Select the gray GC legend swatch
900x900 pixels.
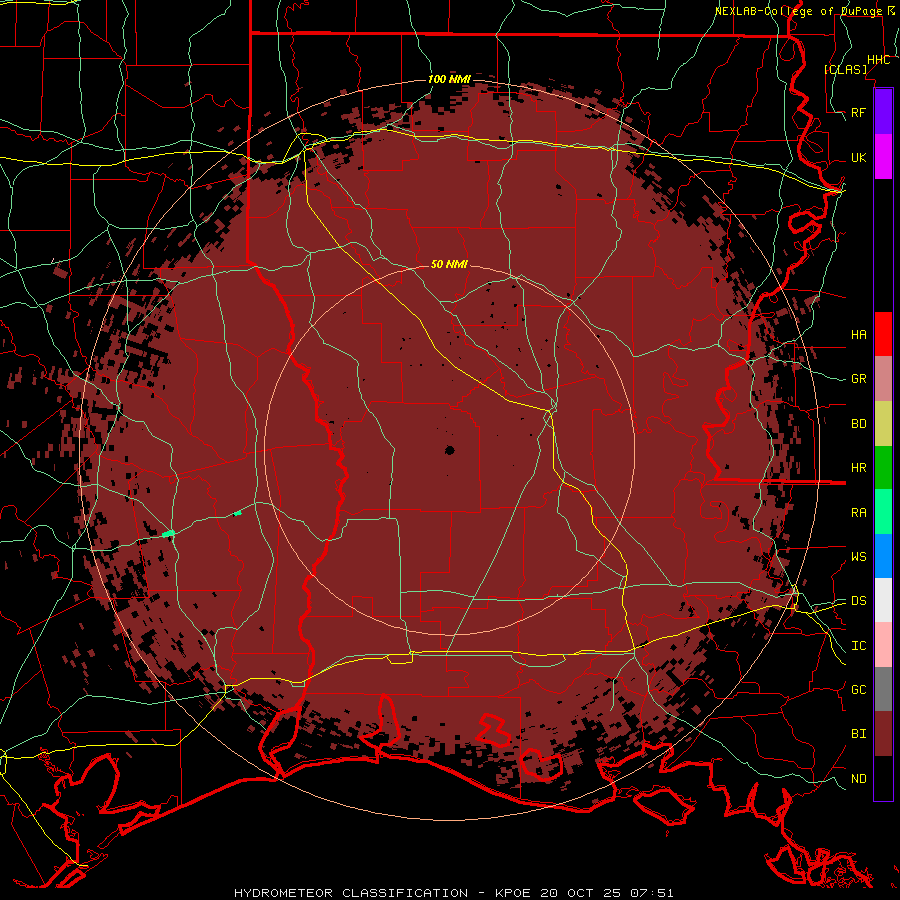[x=883, y=689]
